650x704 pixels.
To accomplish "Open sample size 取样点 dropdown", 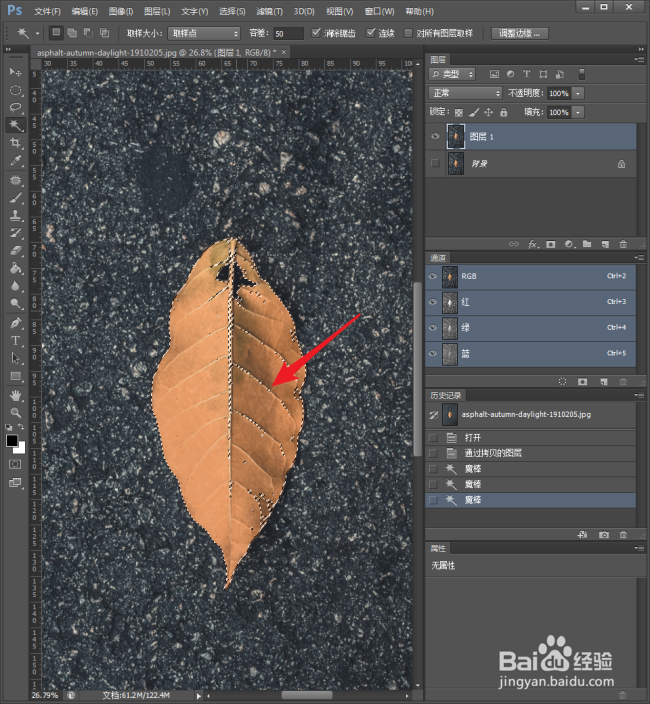I will coord(204,33).
